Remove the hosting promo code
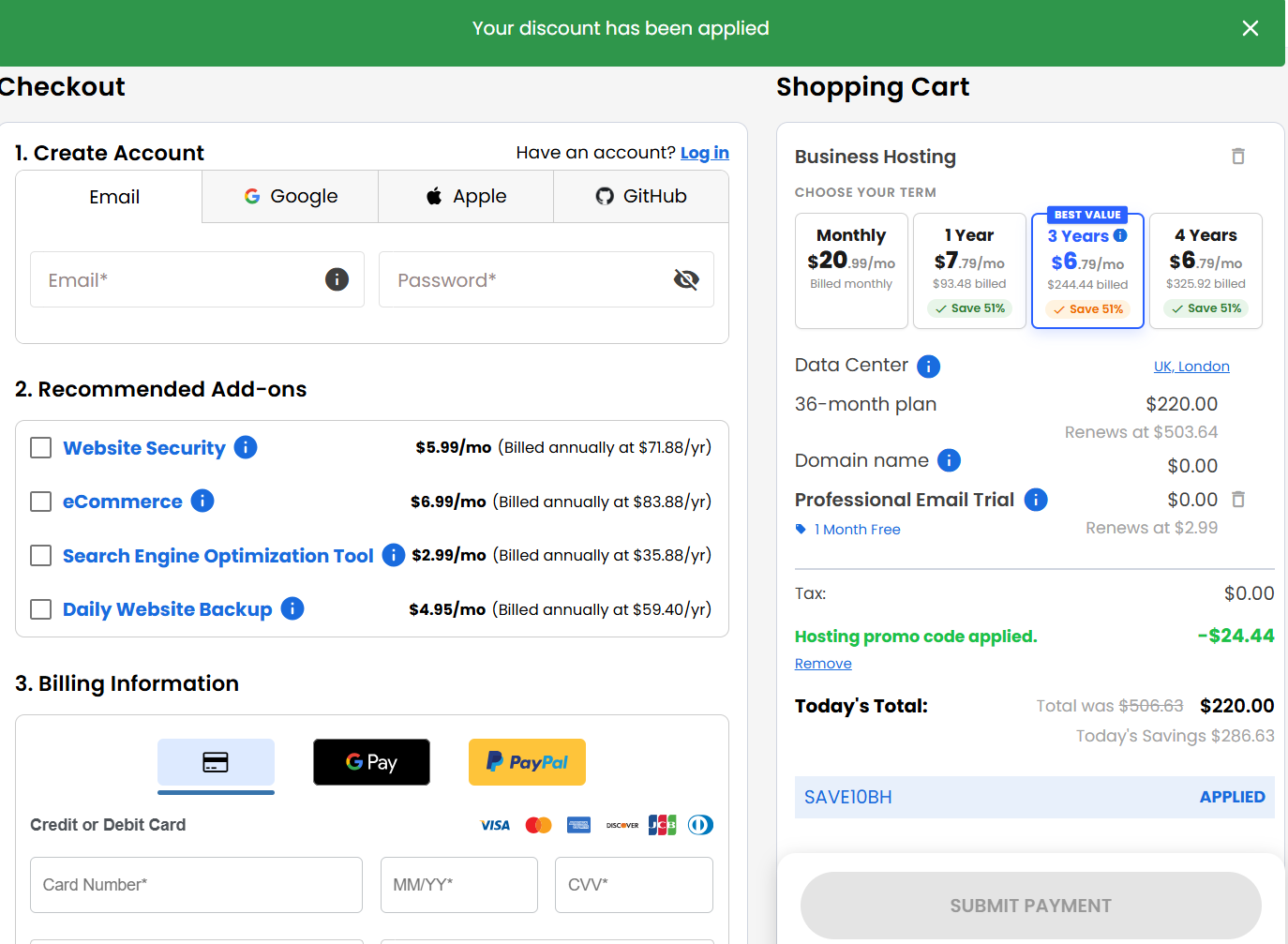 tap(823, 664)
